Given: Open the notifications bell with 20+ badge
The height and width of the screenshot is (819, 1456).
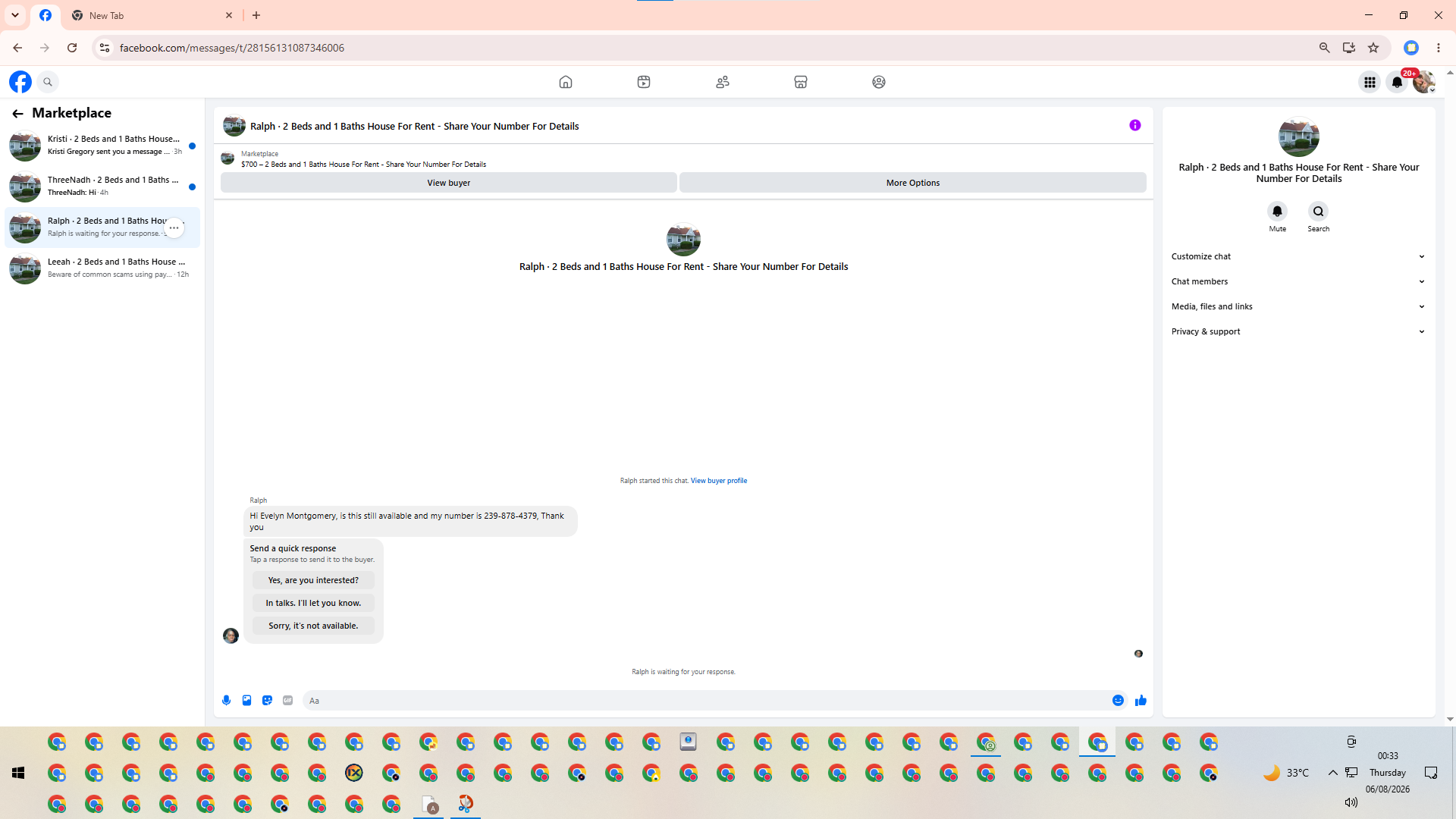Looking at the screenshot, I should (x=1397, y=82).
